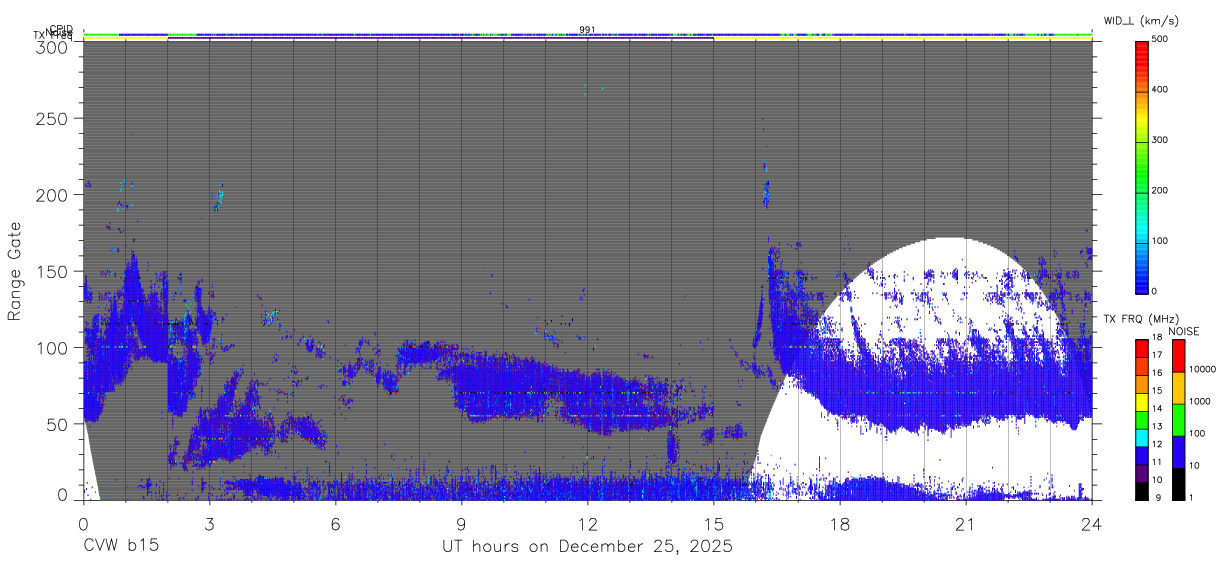Click the orange 15–16 MHz TX FRQ segment

click(x=1141, y=383)
